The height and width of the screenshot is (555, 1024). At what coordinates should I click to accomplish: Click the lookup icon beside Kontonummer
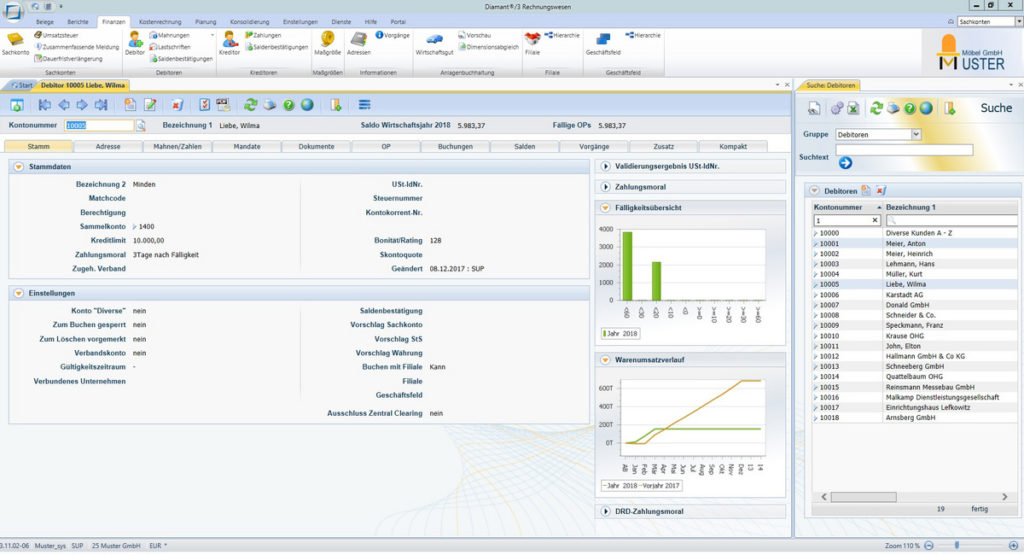click(x=140, y=125)
